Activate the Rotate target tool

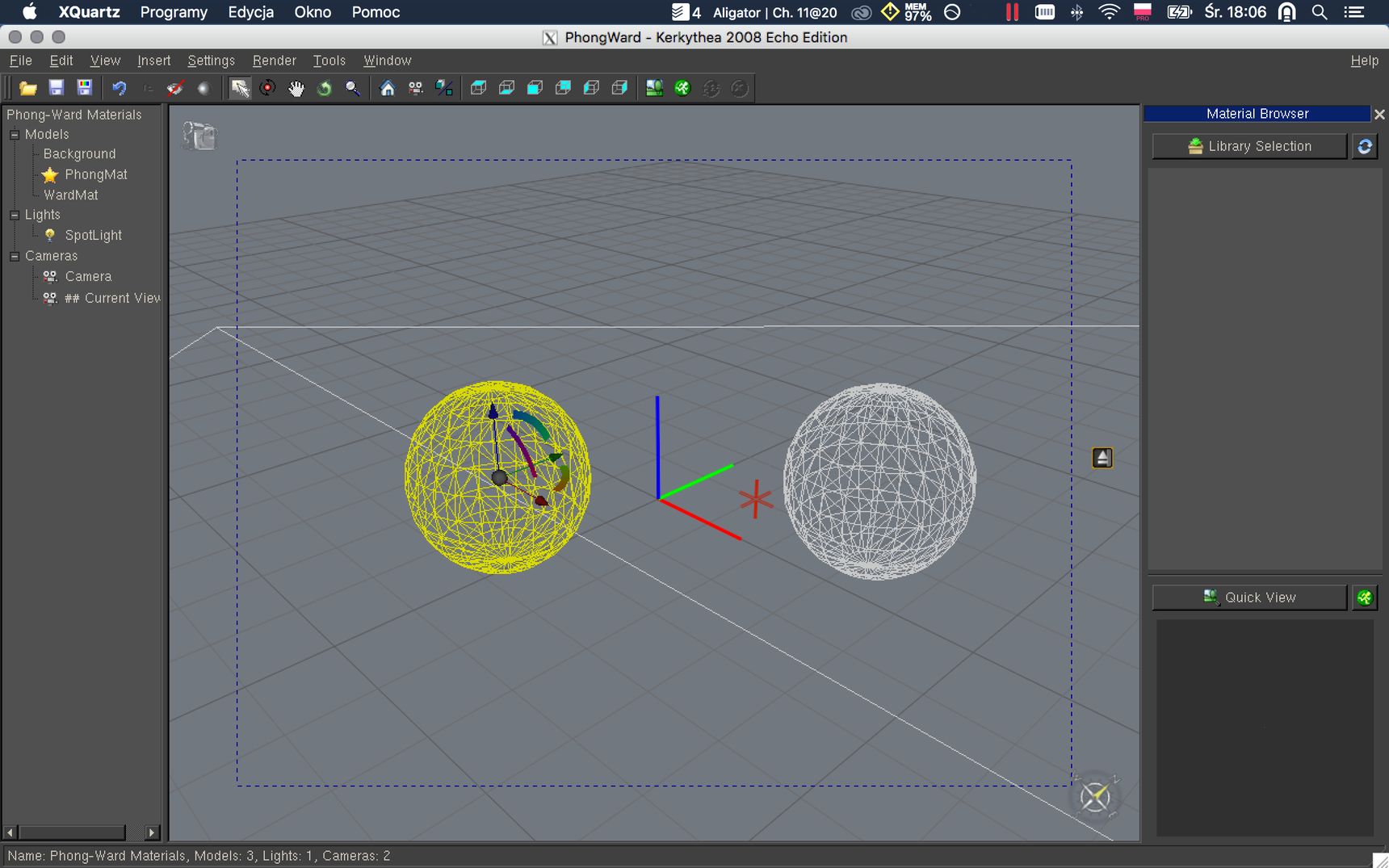(267, 88)
